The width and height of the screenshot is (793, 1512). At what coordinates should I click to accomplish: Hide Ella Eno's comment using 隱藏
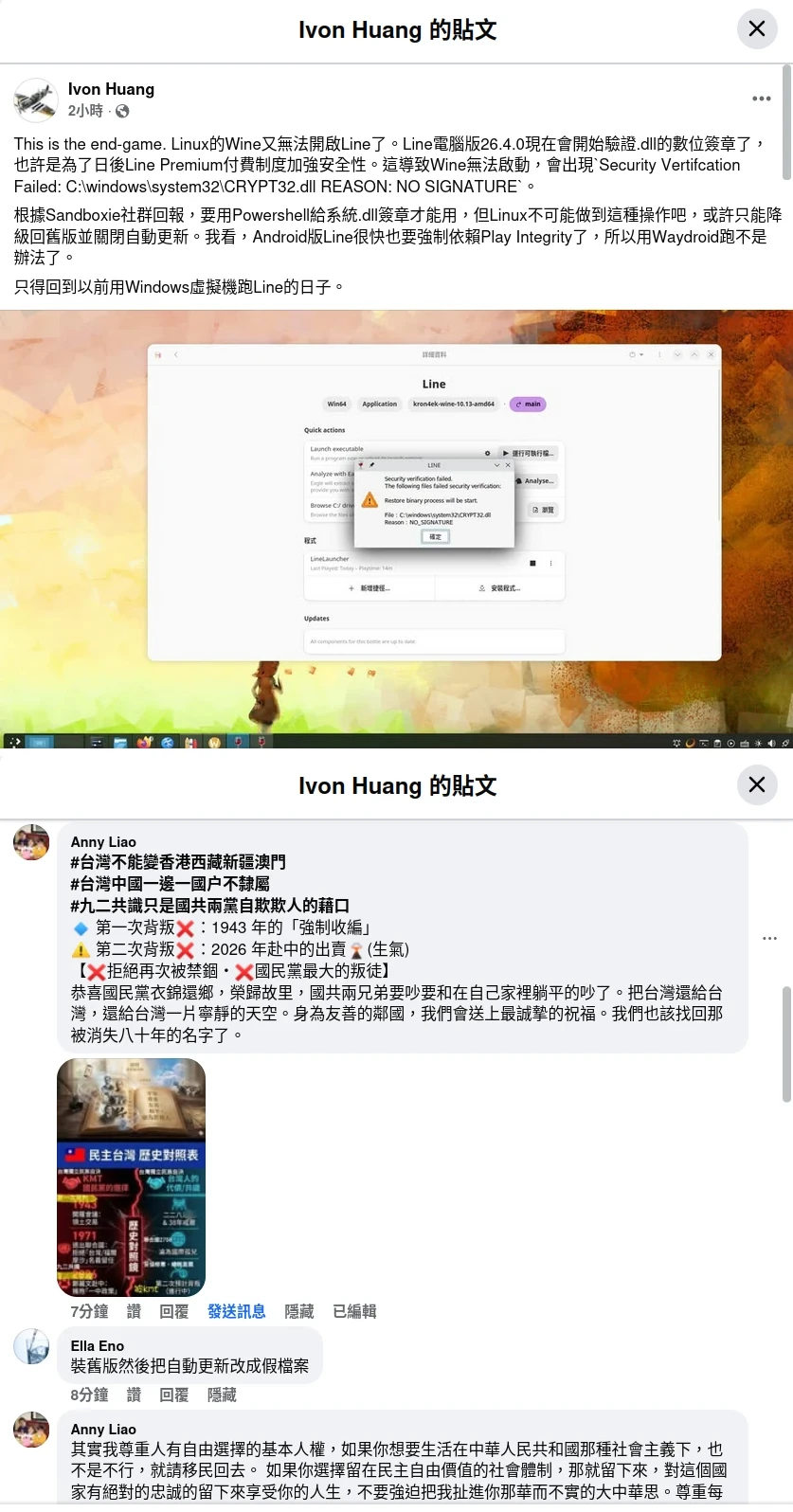(222, 1395)
